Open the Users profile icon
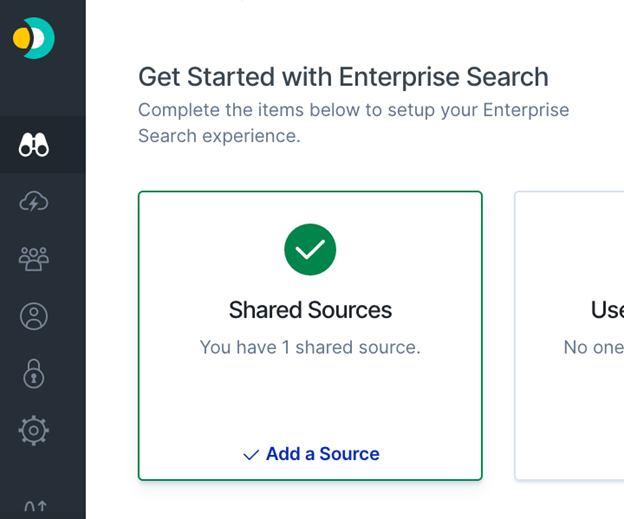The height and width of the screenshot is (519, 624). pyautogui.click(x=34, y=316)
